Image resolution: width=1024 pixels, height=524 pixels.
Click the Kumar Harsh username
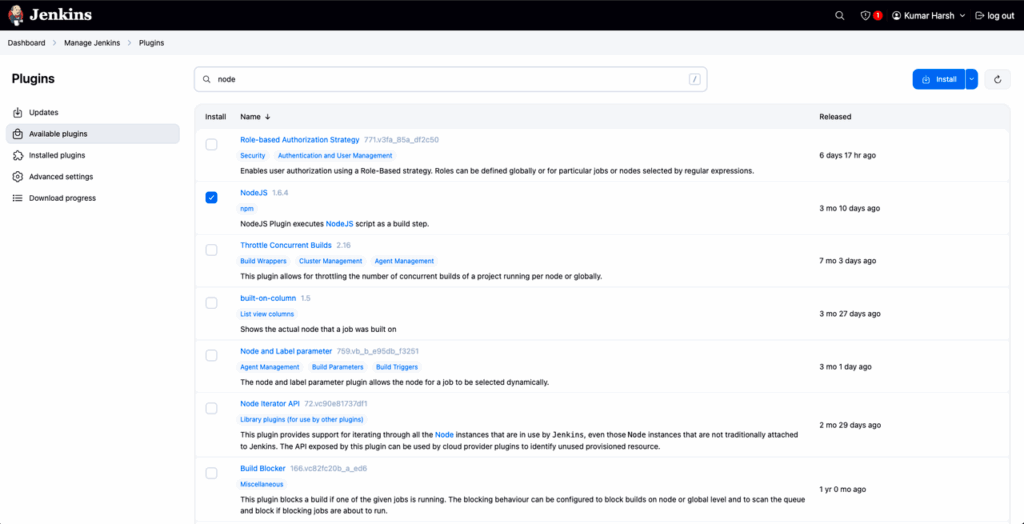(x=929, y=16)
